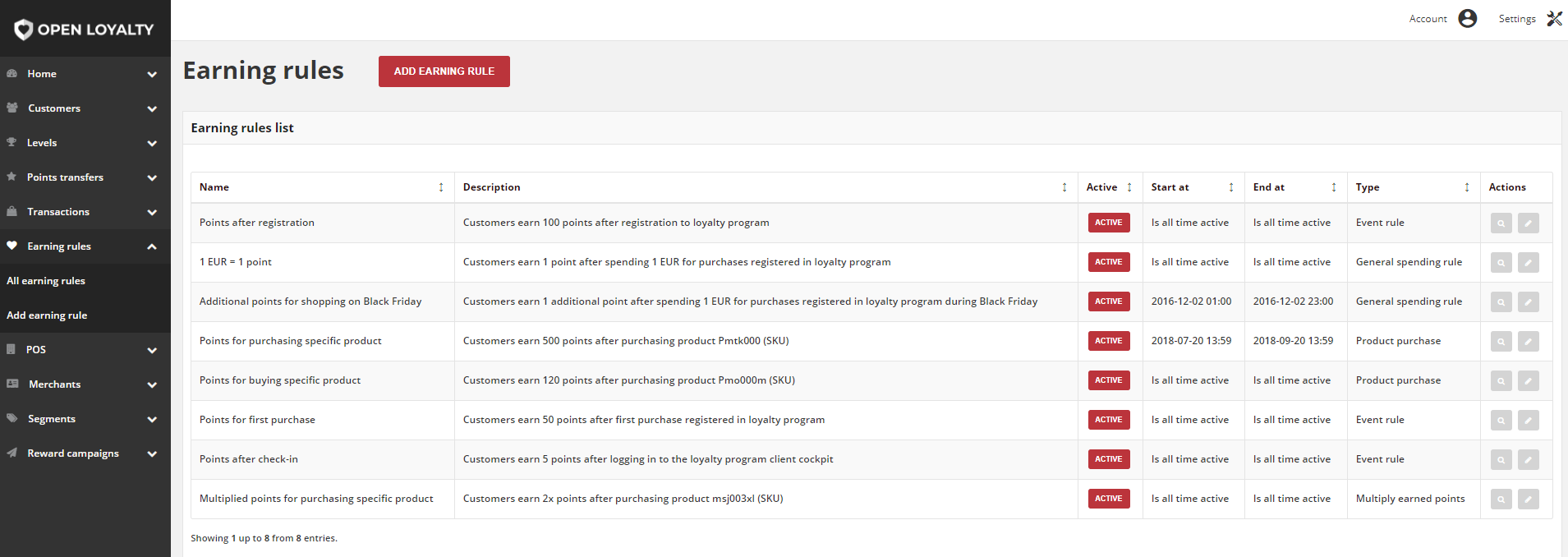Expand the Reward campaigns menu chevron
Image resolution: width=1568 pixels, height=557 pixels.
[152, 453]
